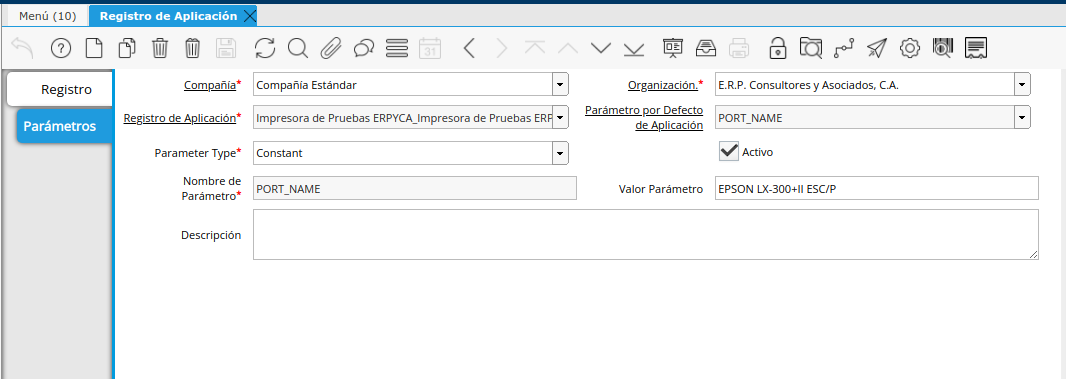Go to parent record with left chevron icon
The height and width of the screenshot is (379, 1066).
coord(468,48)
